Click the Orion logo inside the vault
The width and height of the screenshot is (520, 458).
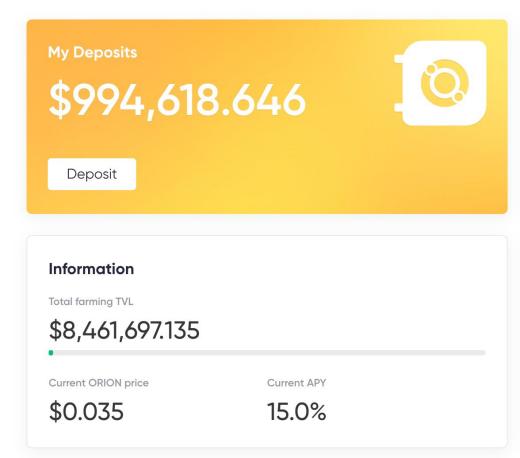coord(445,83)
